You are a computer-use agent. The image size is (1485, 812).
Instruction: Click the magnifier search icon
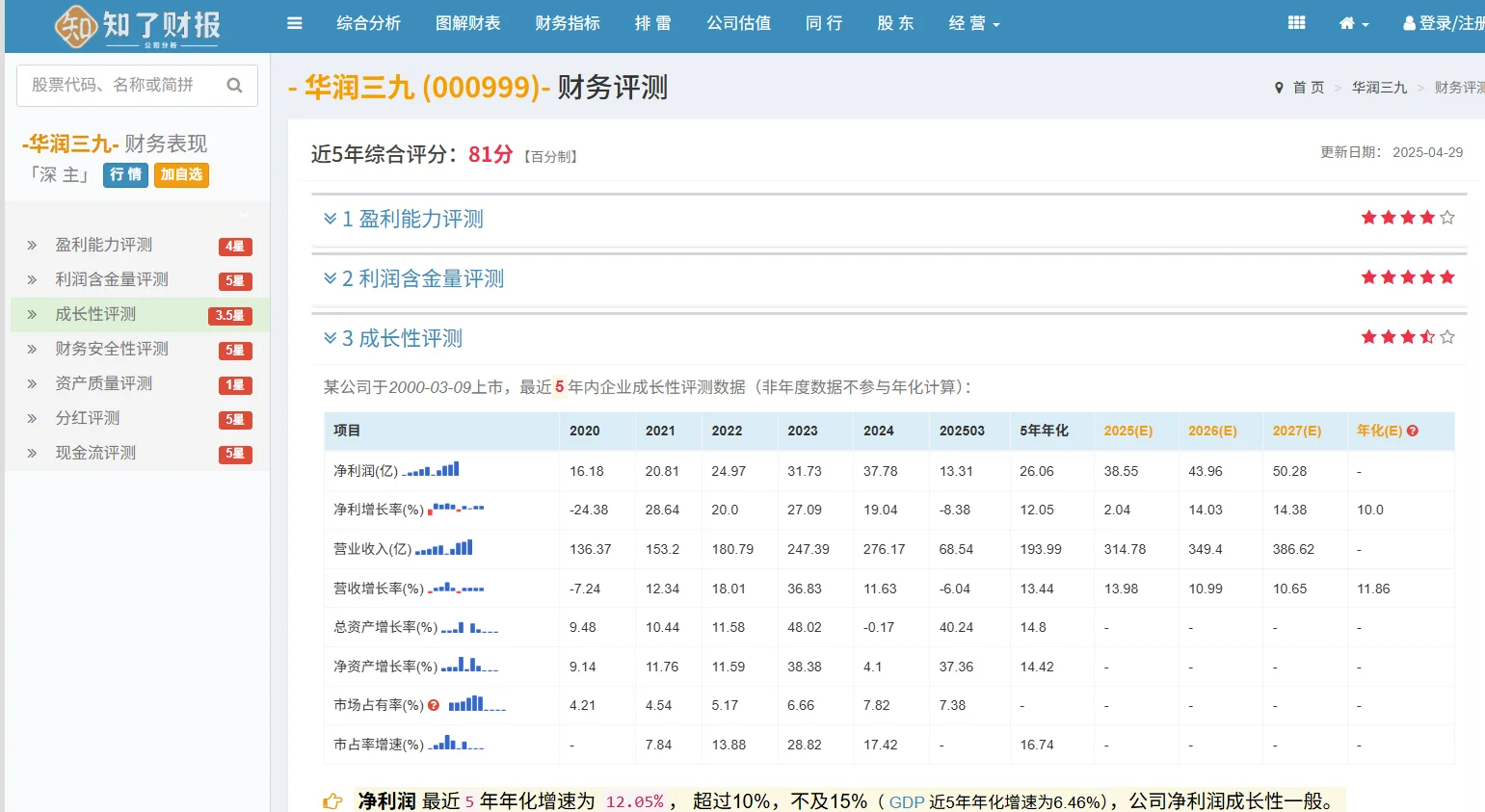click(234, 85)
